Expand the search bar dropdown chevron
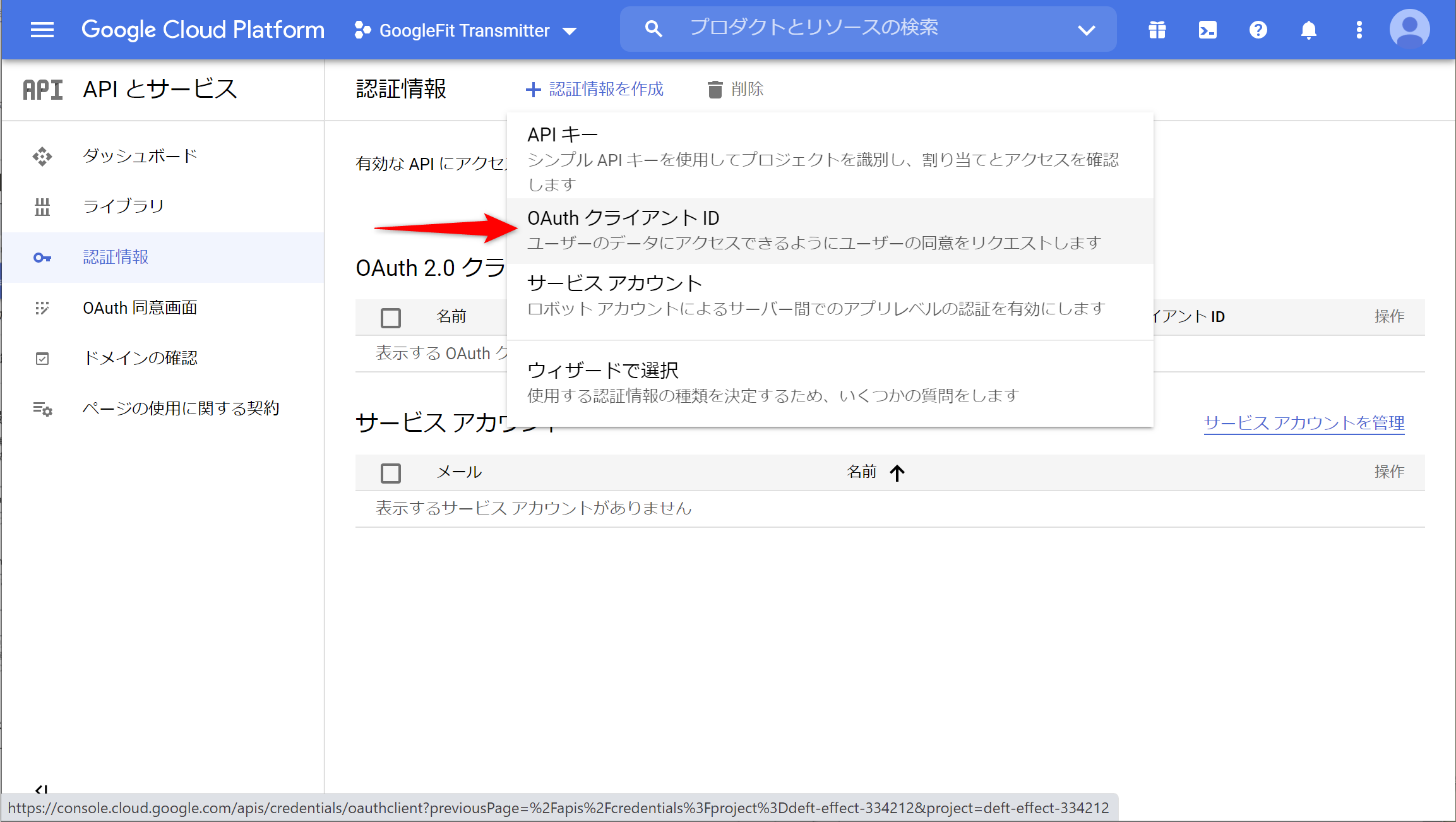This screenshot has height=822, width=1456. 1086,30
